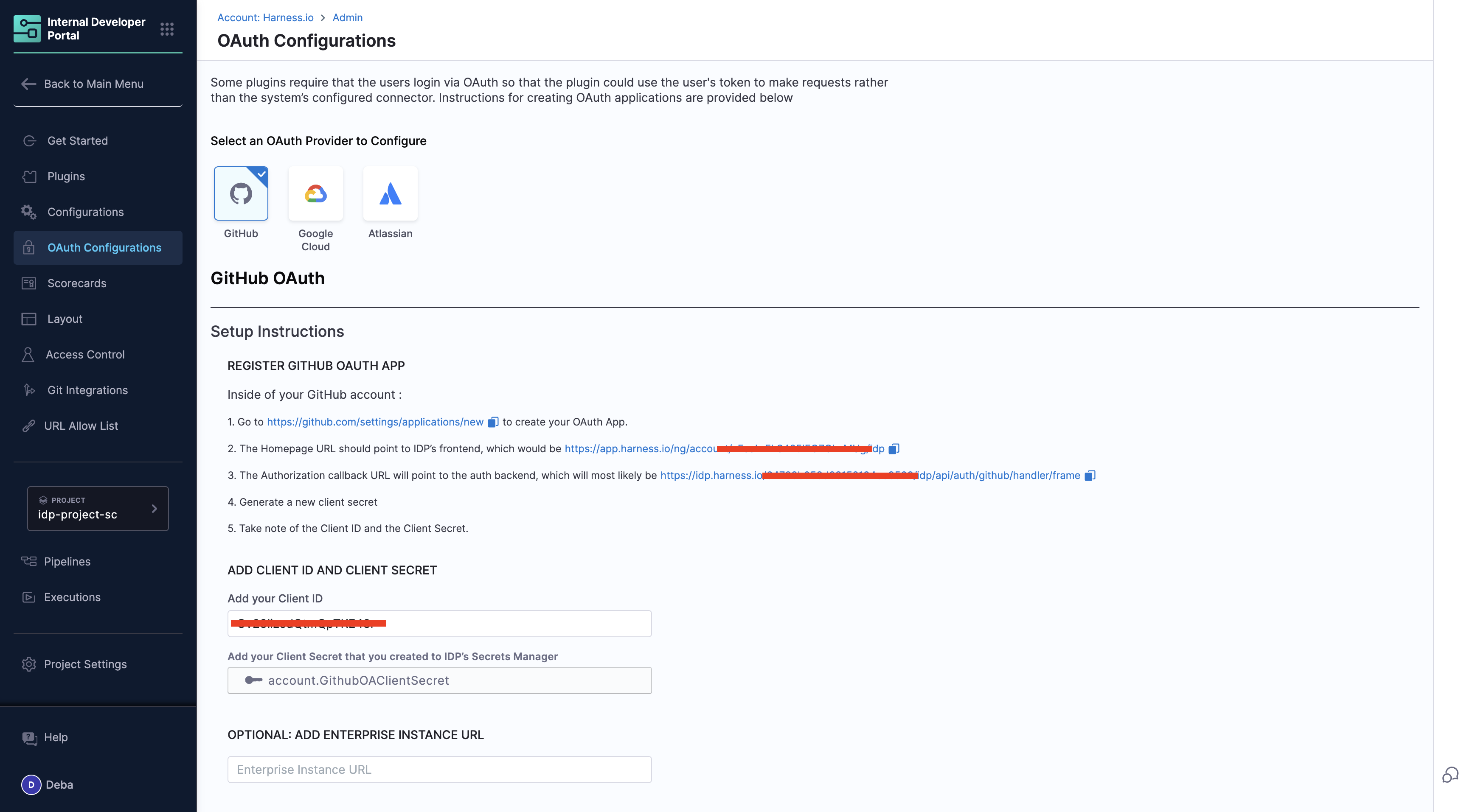
Task: Go to Plugins in the sidebar
Action: point(66,176)
